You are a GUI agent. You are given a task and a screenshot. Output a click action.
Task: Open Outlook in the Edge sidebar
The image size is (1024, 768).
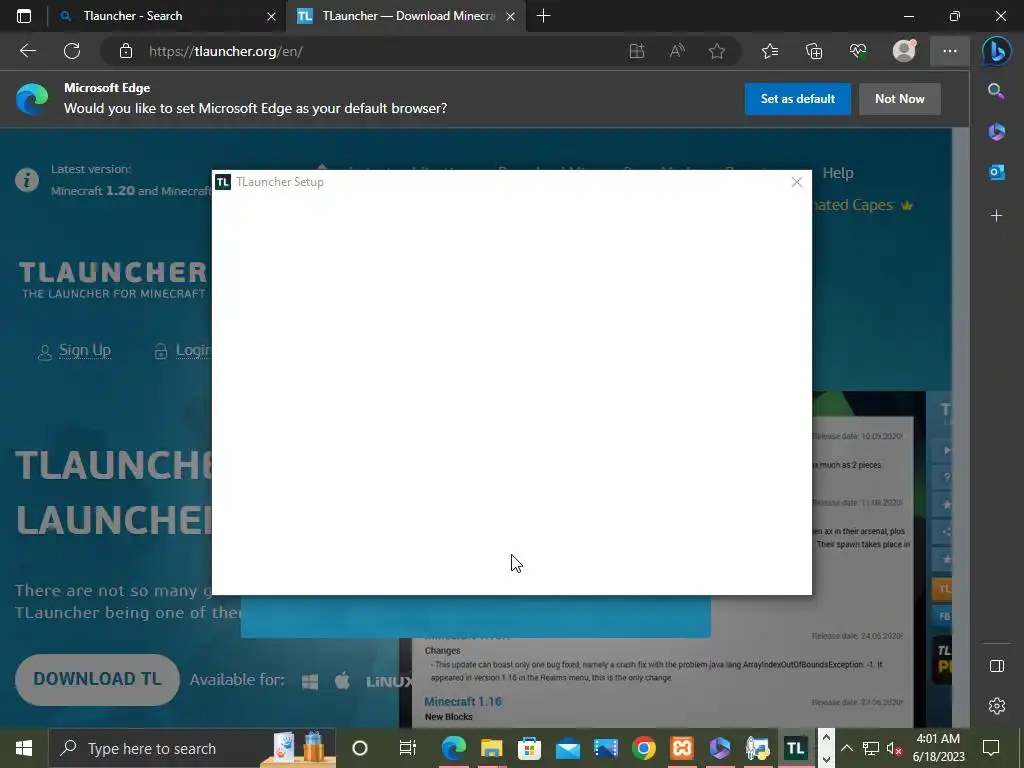[997, 172]
